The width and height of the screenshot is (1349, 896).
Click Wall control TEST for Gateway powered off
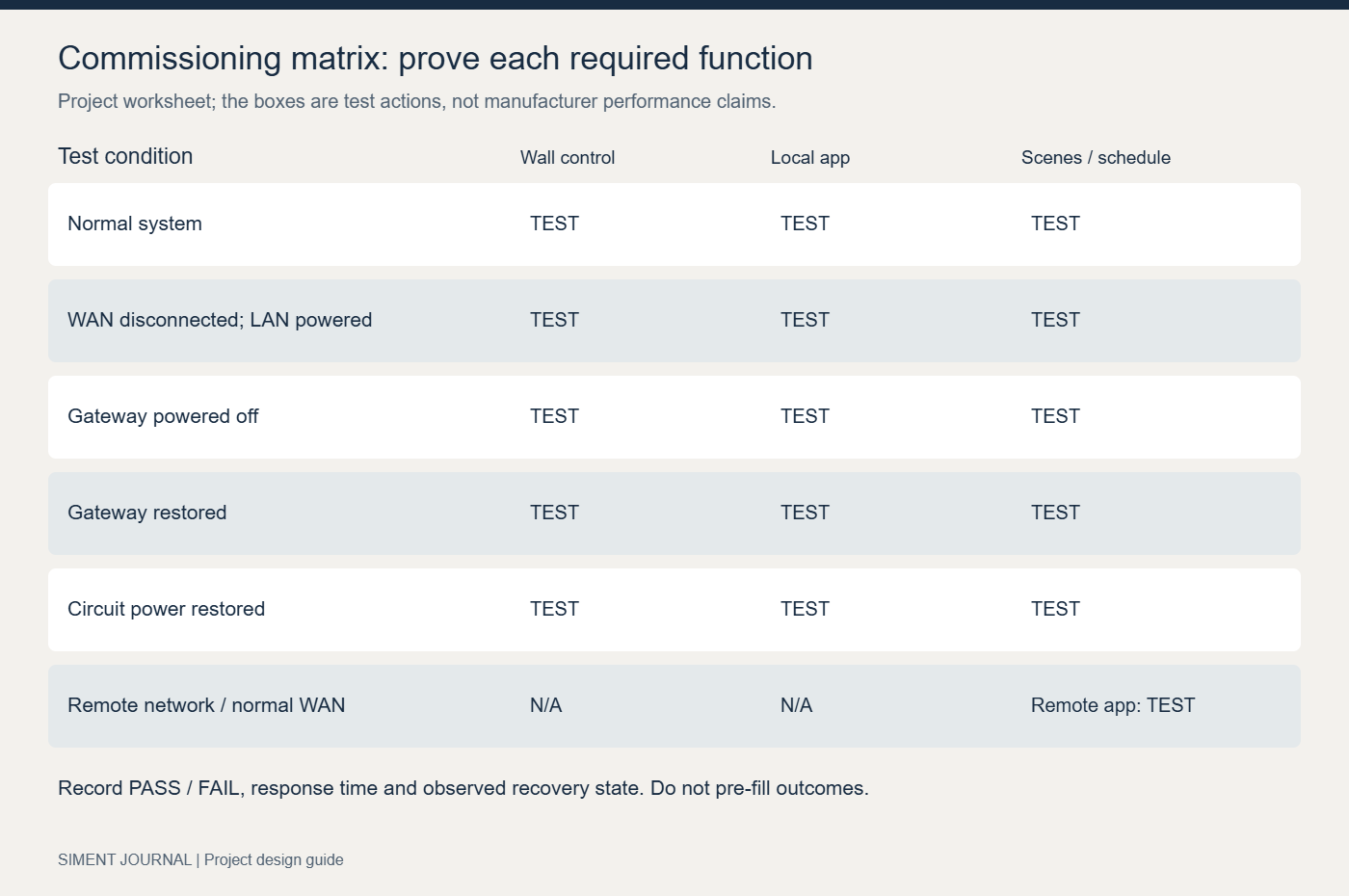(x=554, y=416)
